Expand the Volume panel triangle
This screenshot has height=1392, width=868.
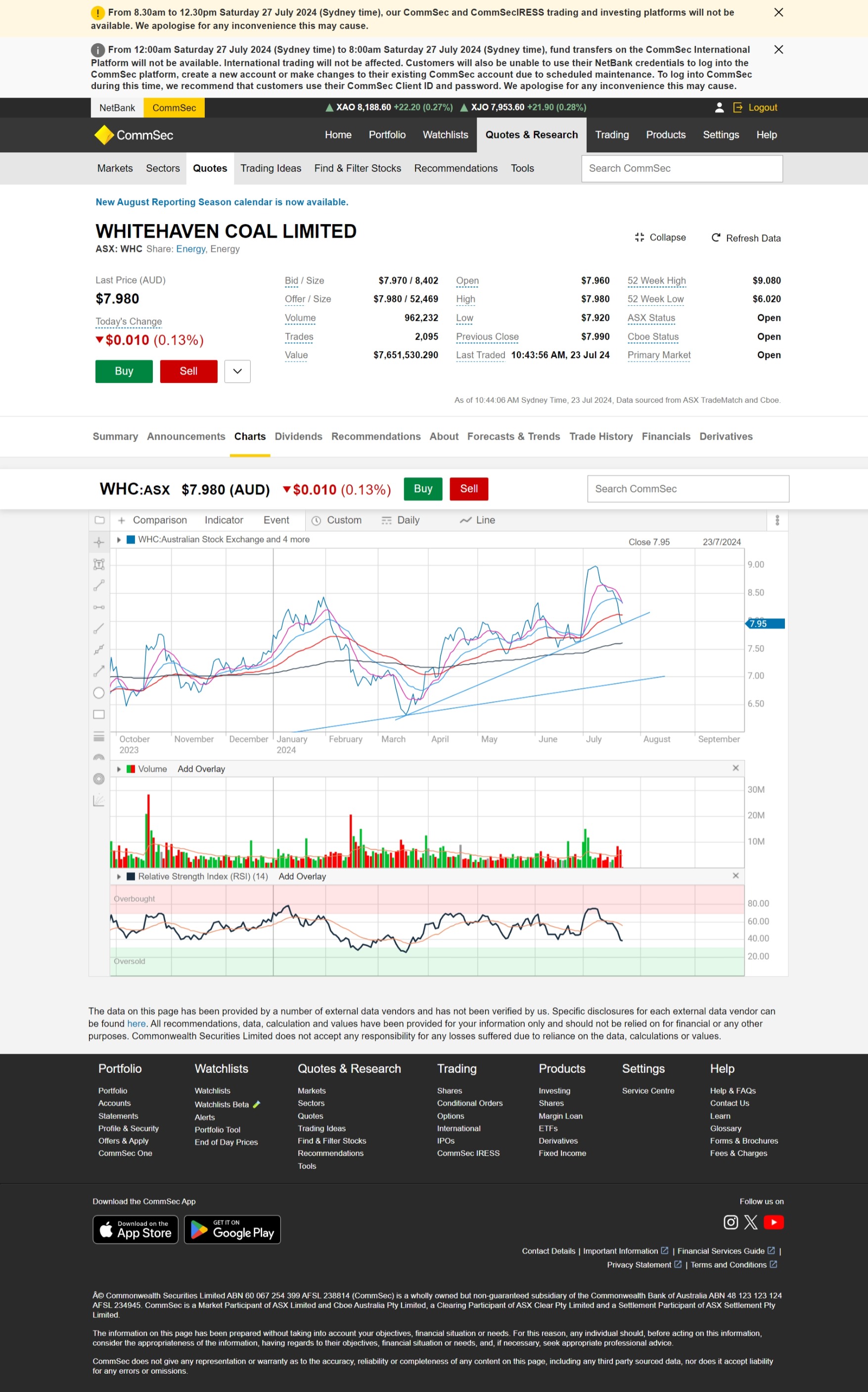coord(119,769)
